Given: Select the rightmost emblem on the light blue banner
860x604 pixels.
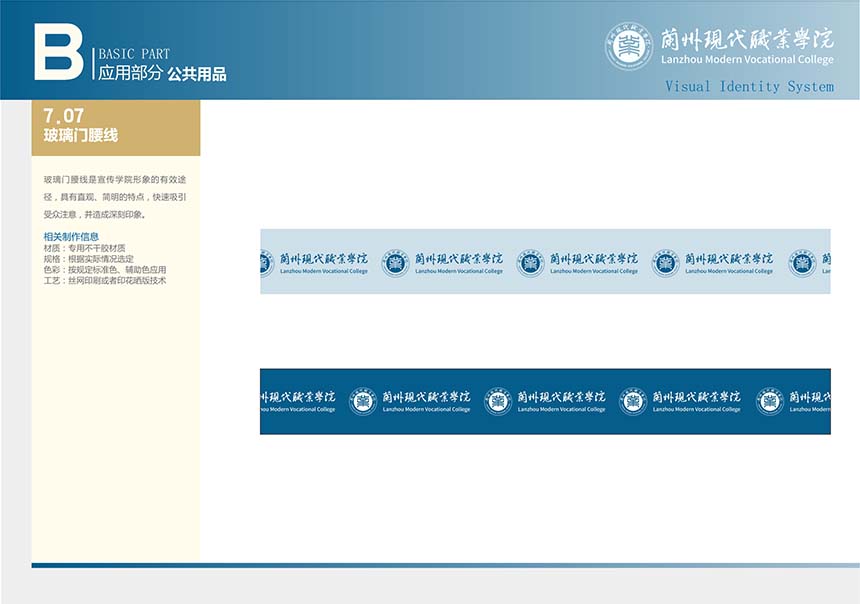Looking at the screenshot, I should coord(802,263).
